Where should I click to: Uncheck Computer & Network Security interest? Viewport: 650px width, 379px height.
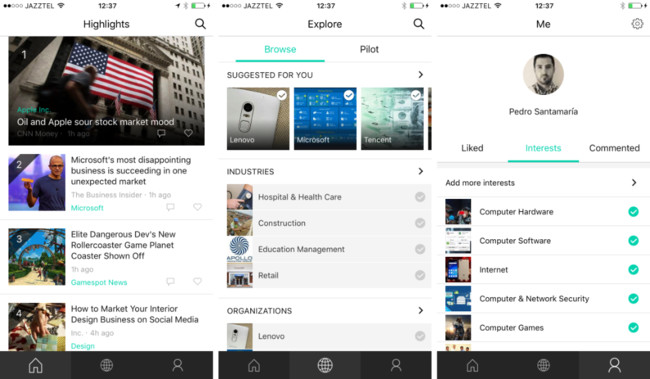[x=633, y=299]
